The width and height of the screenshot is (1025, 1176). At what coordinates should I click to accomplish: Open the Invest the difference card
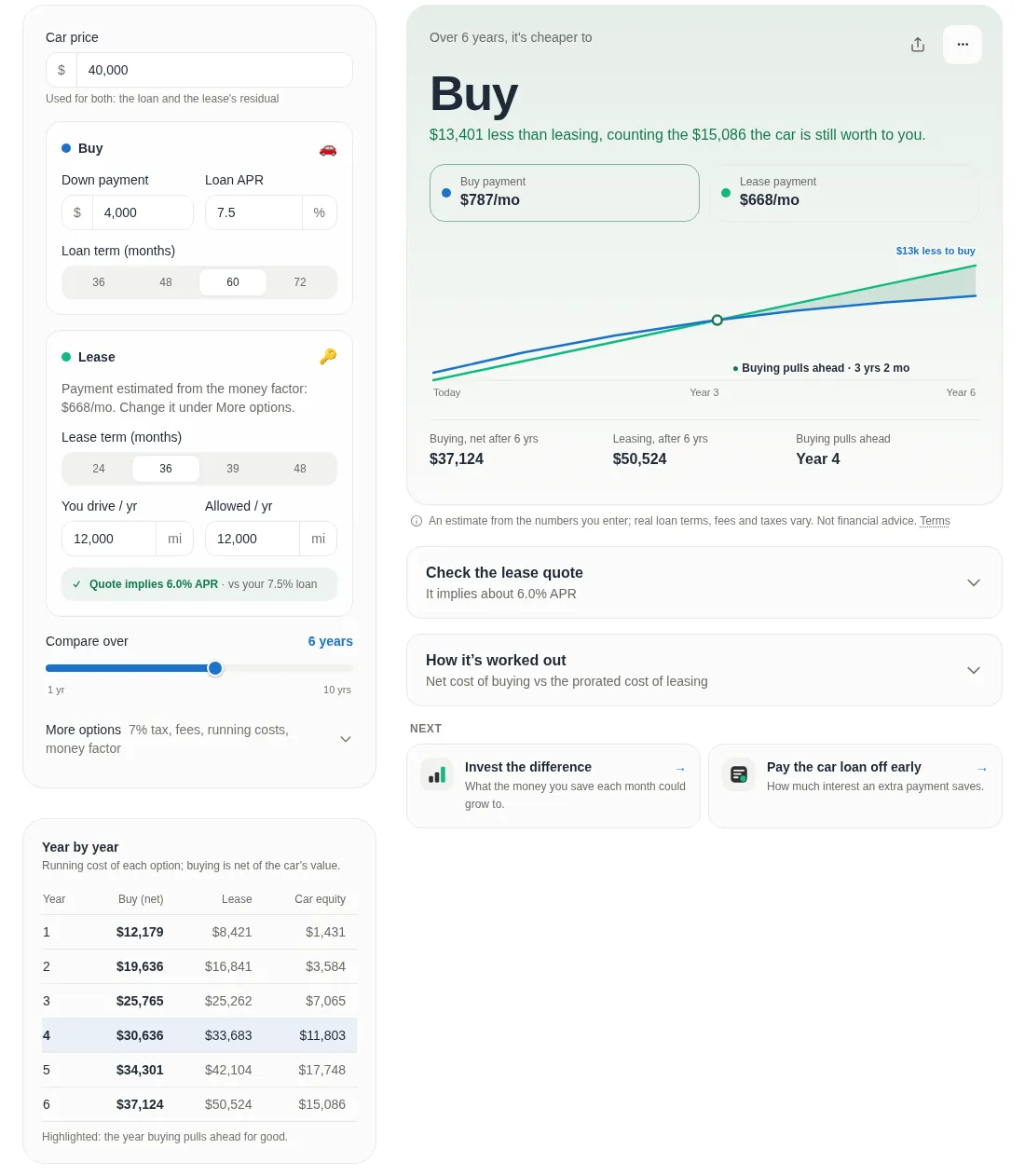point(553,786)
